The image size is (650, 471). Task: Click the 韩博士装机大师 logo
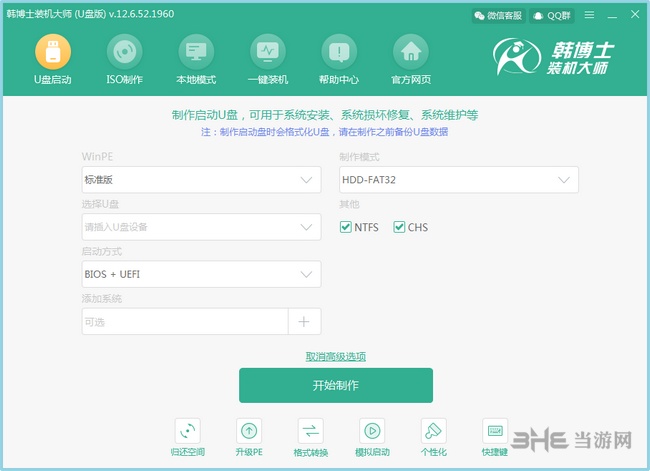pyautogui.click(x=553, y=57)
